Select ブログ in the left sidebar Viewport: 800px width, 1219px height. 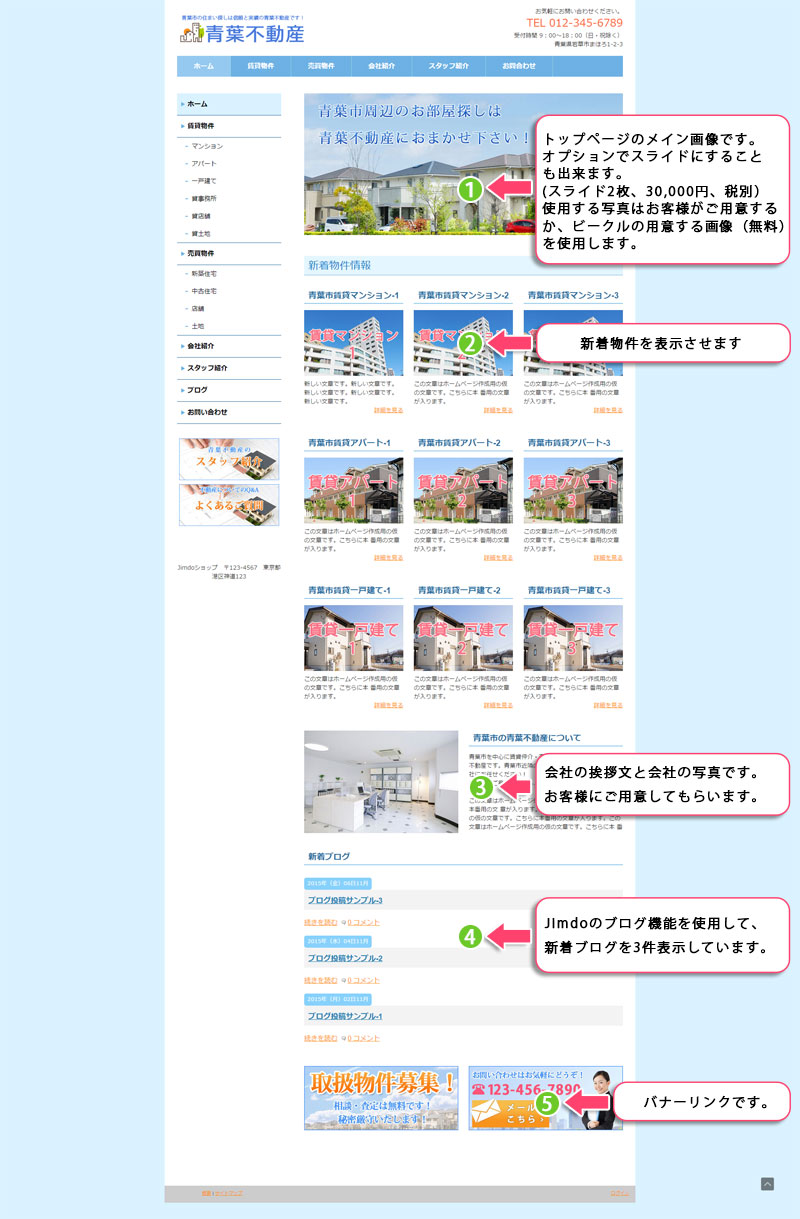229,390
